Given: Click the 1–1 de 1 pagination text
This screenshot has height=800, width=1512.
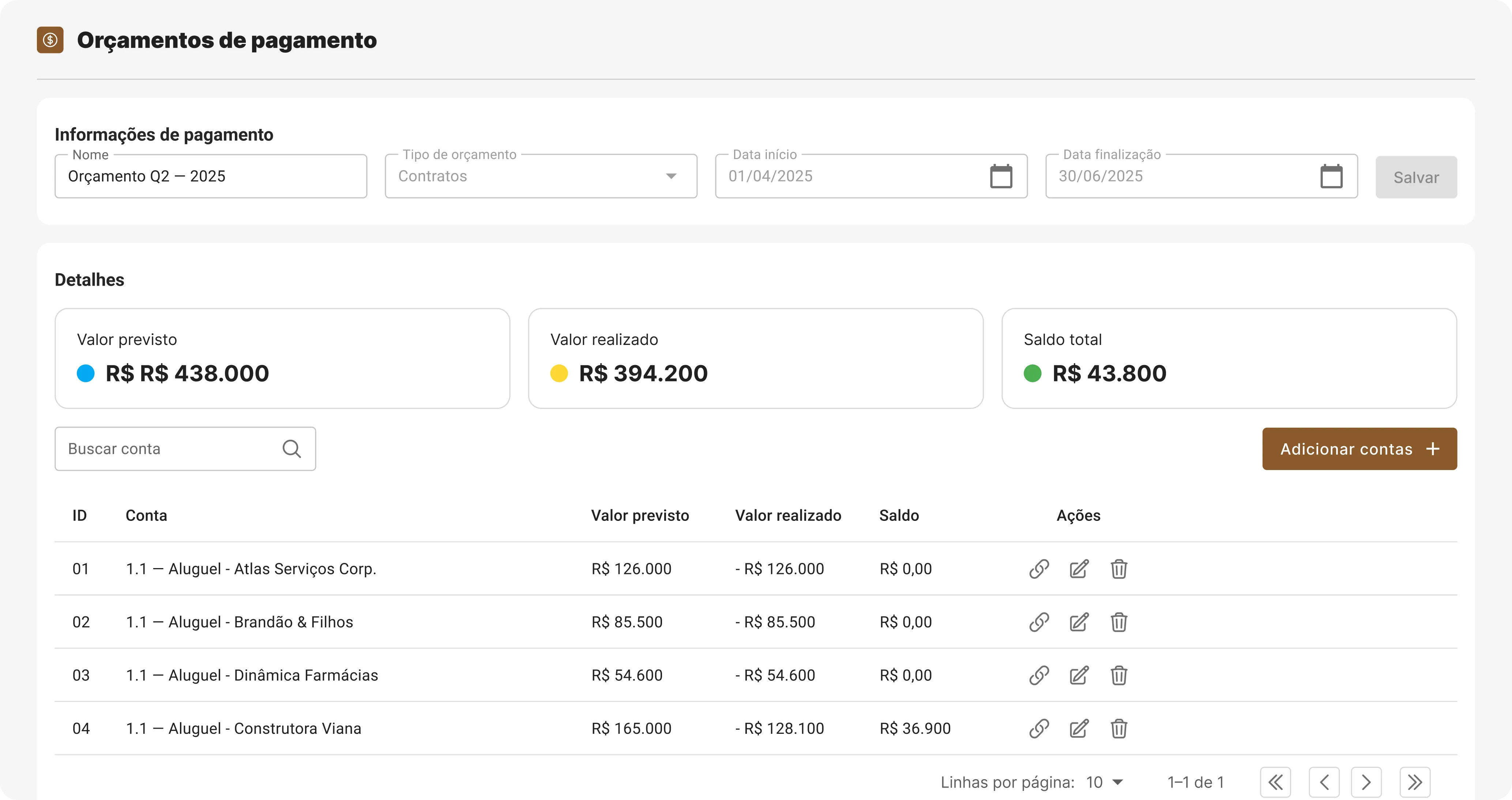Looking at the screenshot, I should point(1196,782).
